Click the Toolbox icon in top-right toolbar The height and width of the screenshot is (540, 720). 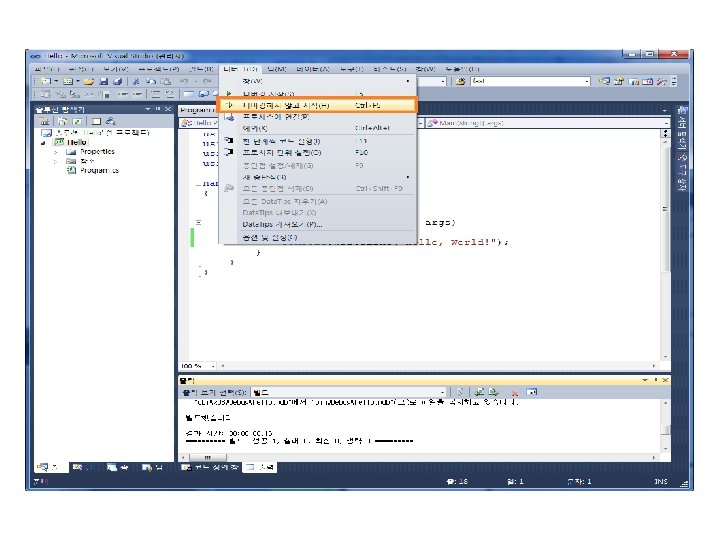coord(661,81)
